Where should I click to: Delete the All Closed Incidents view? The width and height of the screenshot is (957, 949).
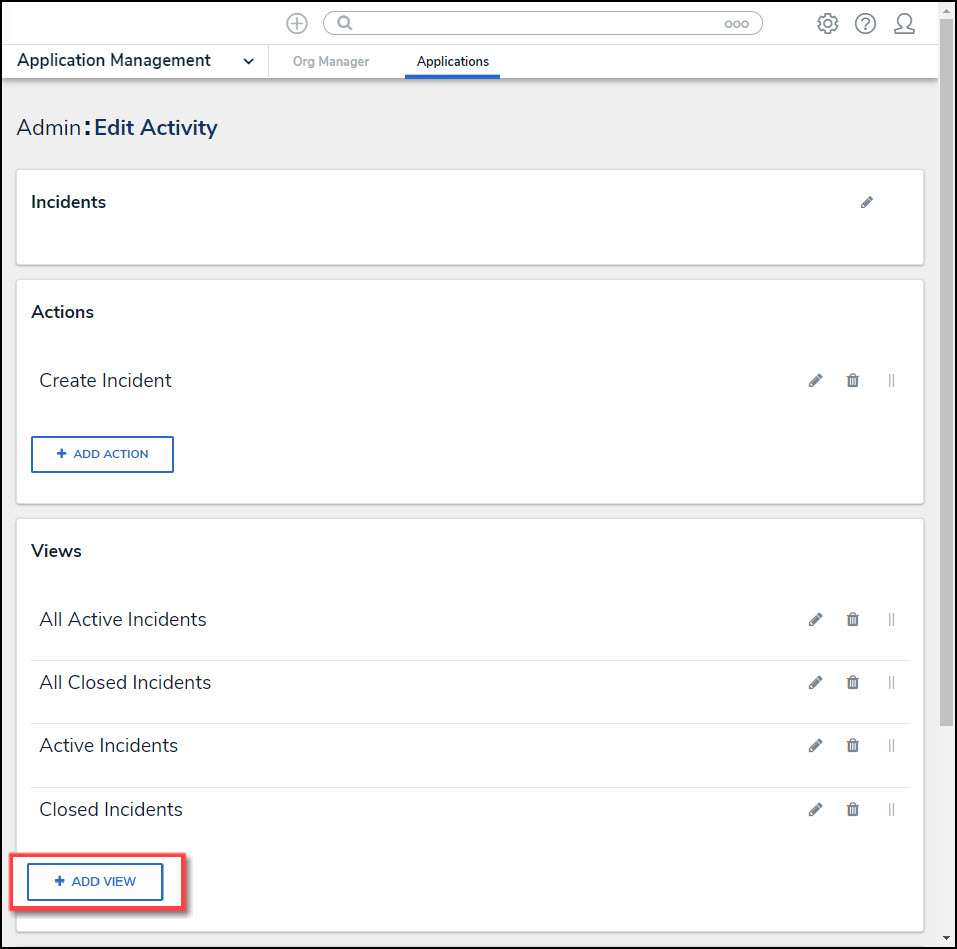[x=853, y=683]
